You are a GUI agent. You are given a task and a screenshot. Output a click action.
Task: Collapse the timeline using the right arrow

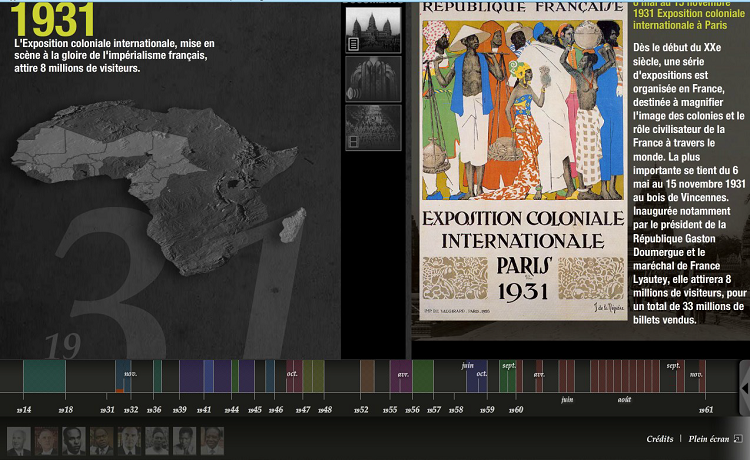pos(744,387)
